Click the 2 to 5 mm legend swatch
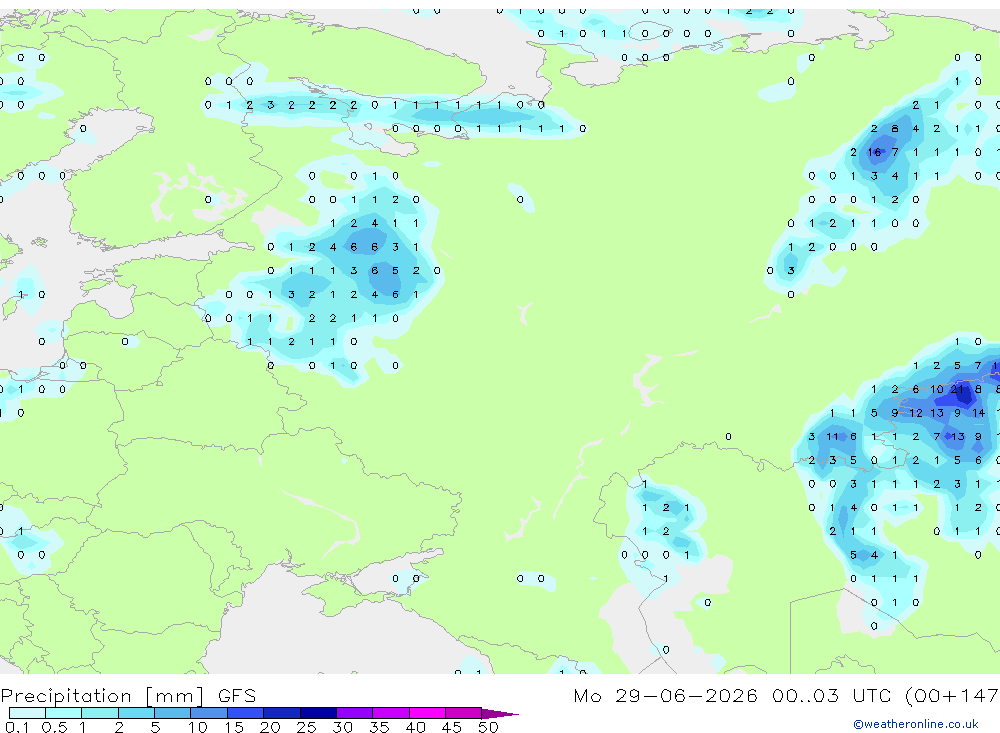This screenshot has height=733, width=1000. click(136, 713)
